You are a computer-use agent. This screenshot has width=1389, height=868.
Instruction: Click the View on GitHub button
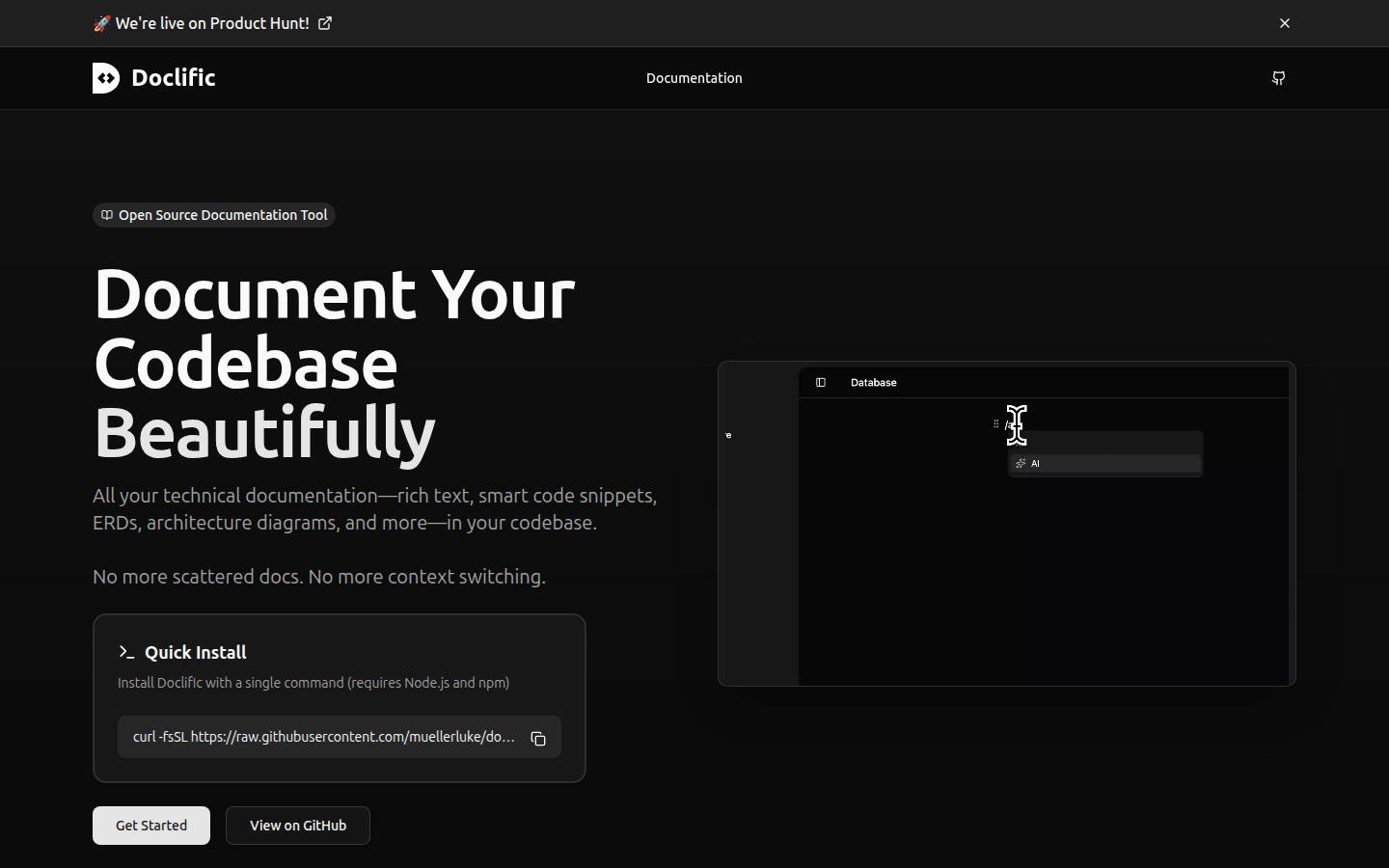297,826
